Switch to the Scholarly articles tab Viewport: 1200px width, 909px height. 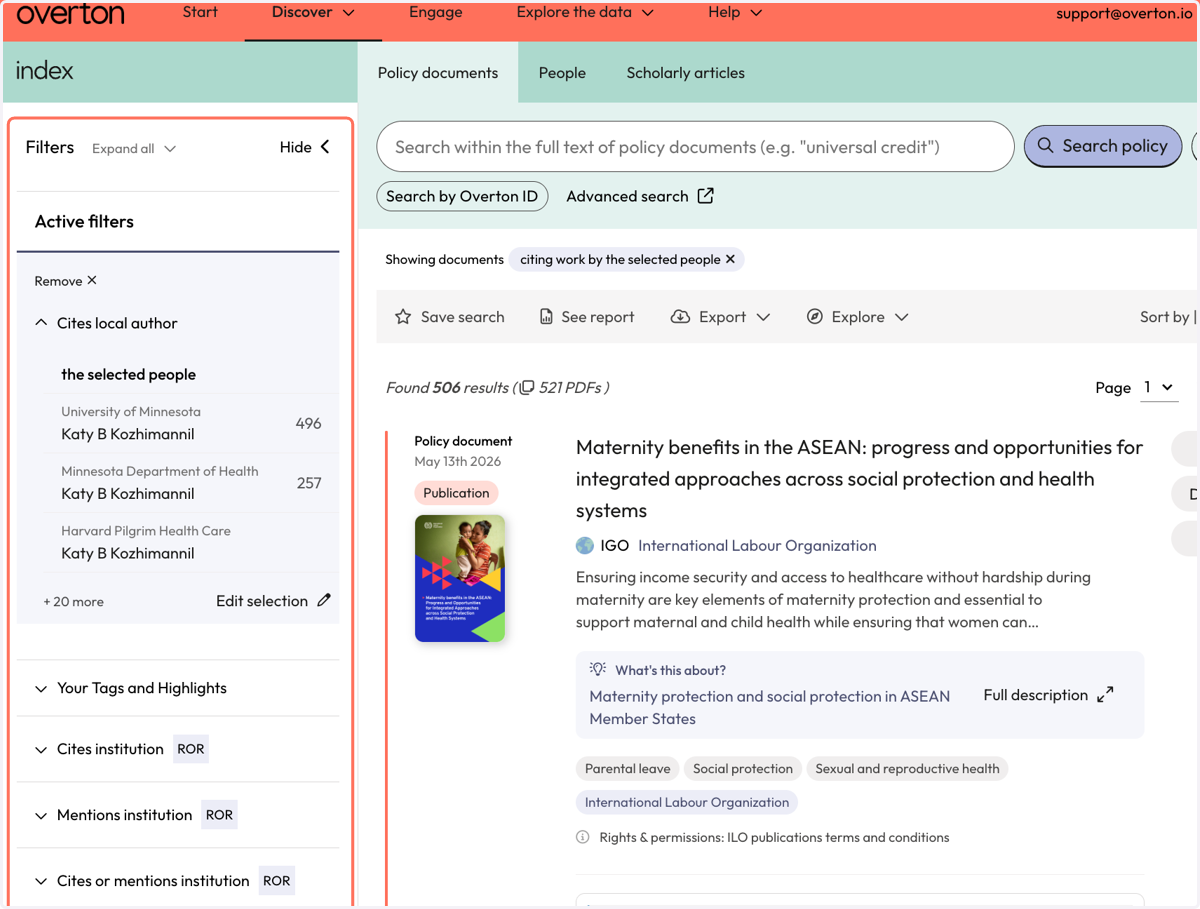pos(685,73)
